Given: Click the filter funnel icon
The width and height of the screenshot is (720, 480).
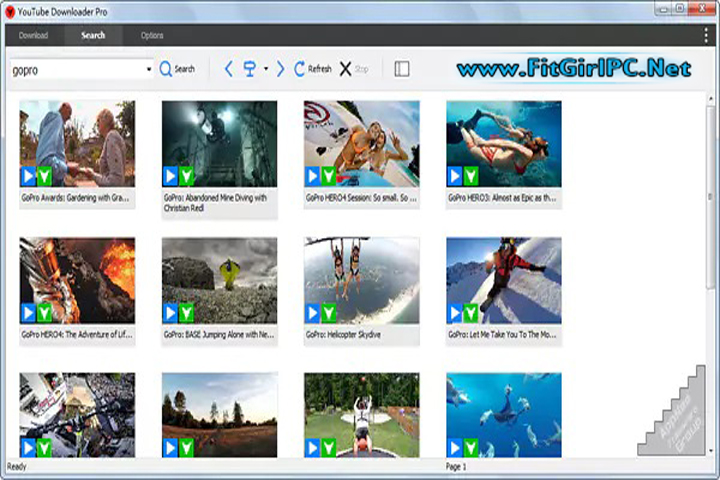Looking at the screenshot, I should pyautogui.click(x=251, y=69).
